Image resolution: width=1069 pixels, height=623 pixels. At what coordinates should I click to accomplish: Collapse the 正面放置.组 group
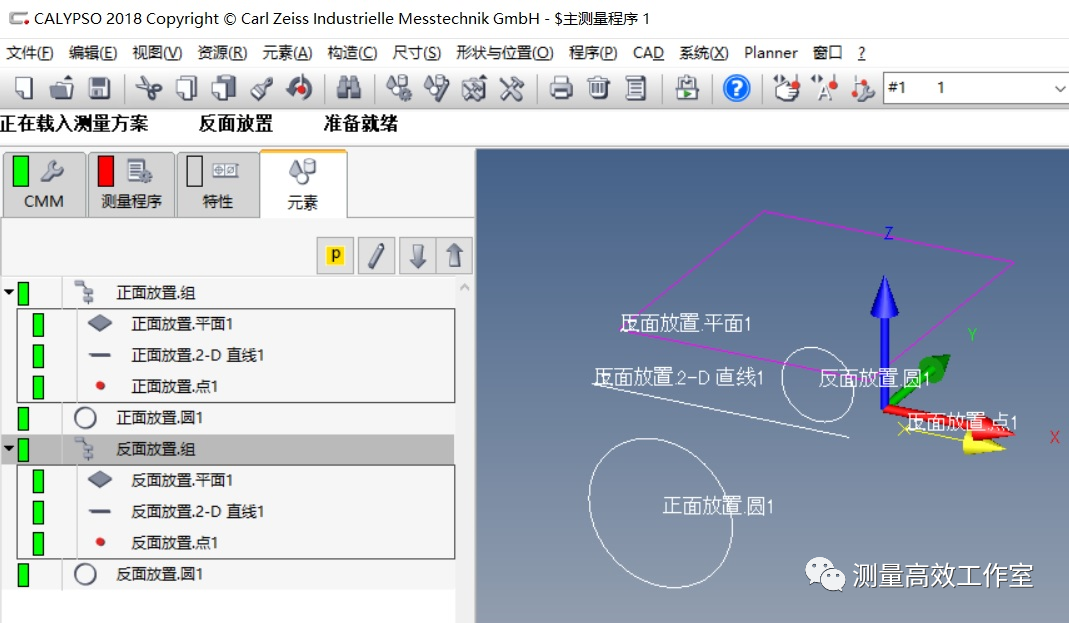click(9, 292)
